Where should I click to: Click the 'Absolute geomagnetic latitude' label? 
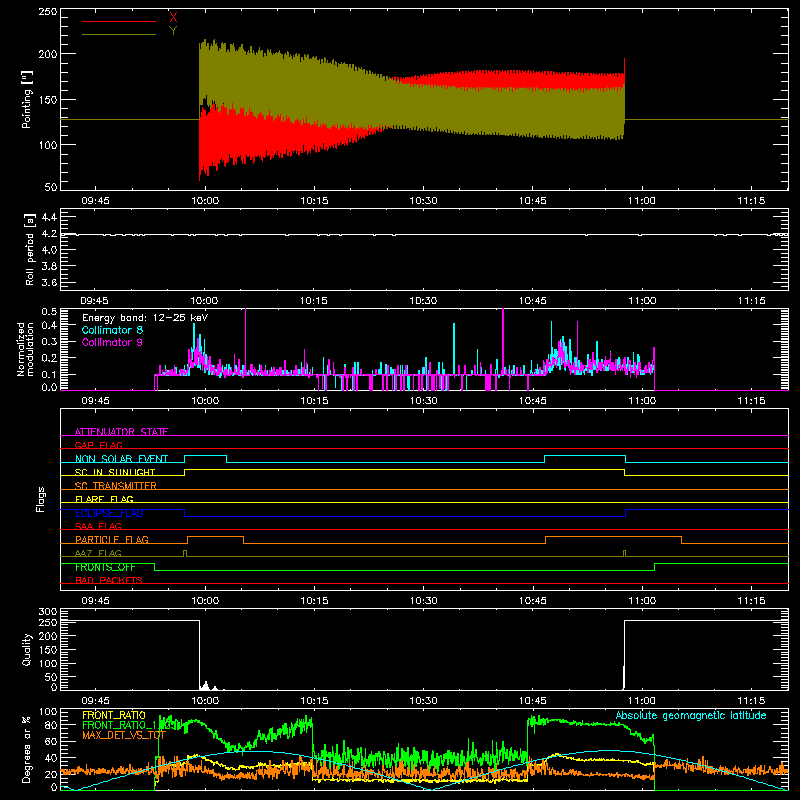tap(691, 715)
